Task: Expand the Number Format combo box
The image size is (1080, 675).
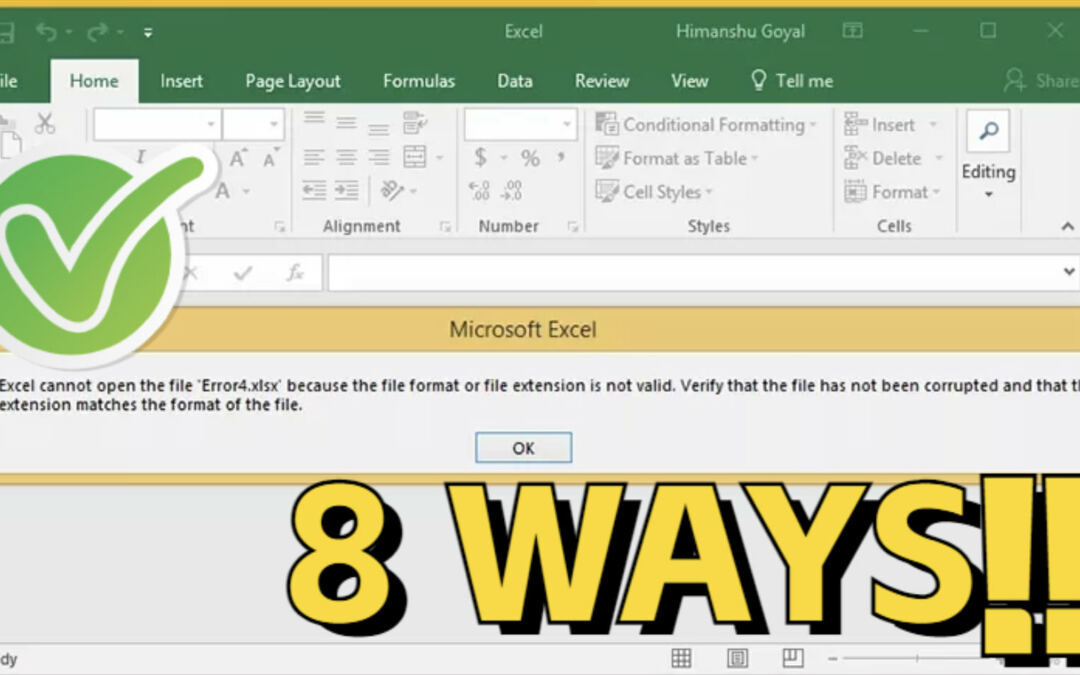Action: coord(567,125)
